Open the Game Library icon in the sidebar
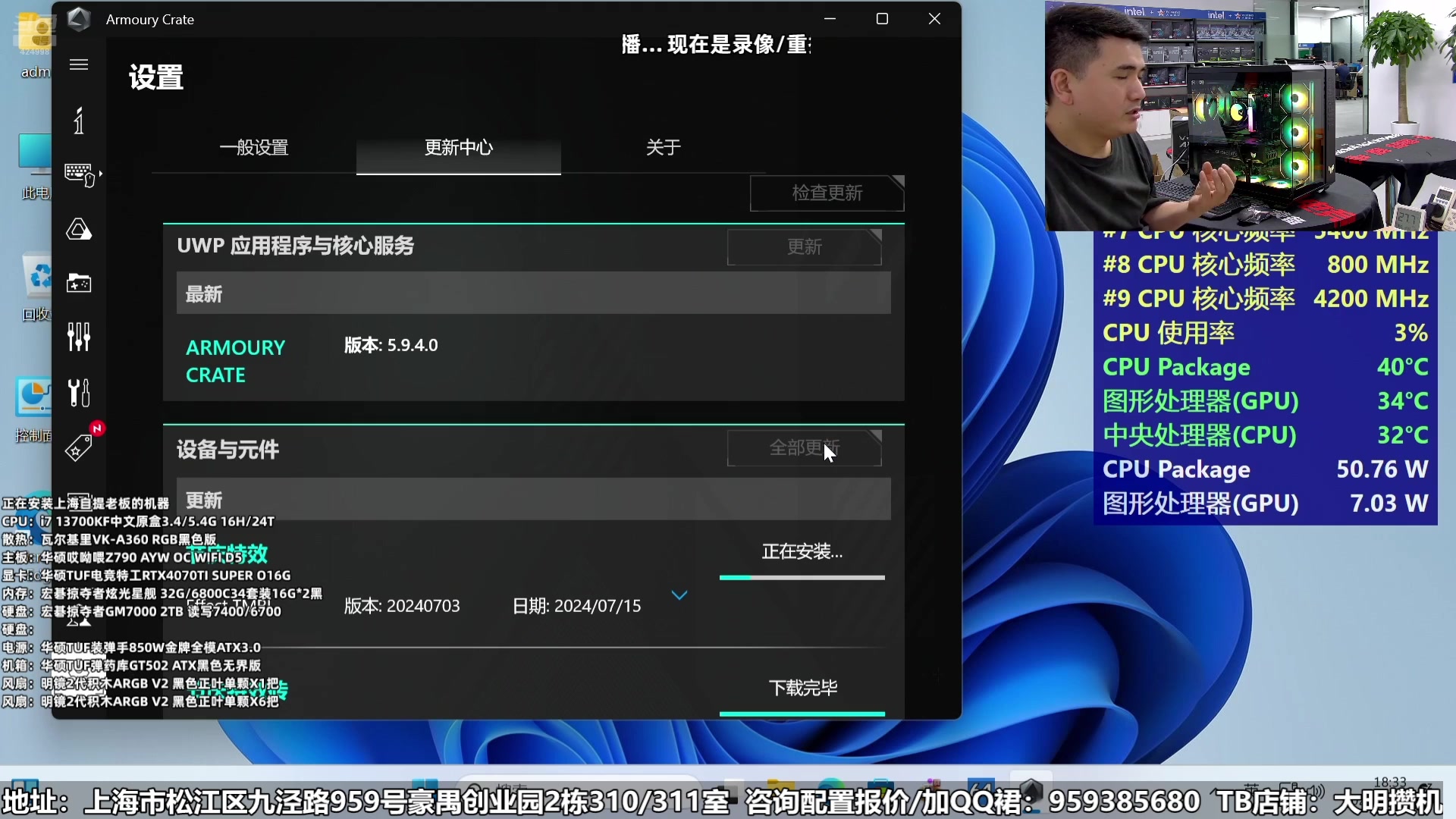 (x=79, y=283)
